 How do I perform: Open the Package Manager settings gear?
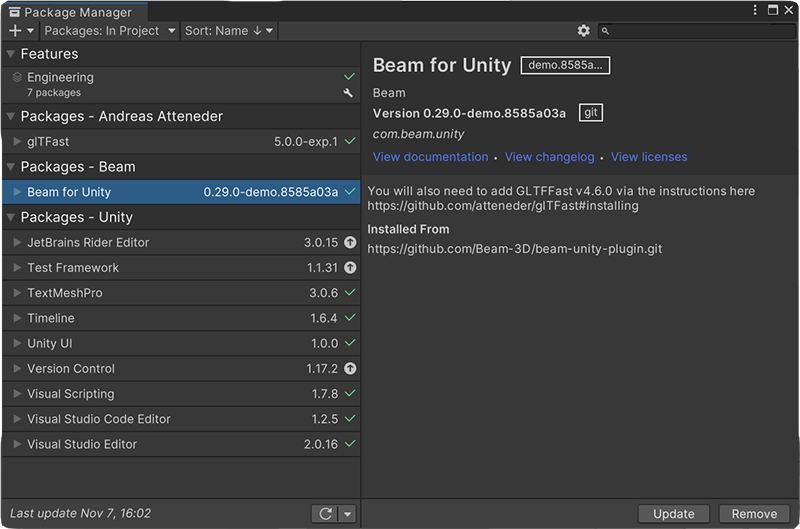pos(584,31)
